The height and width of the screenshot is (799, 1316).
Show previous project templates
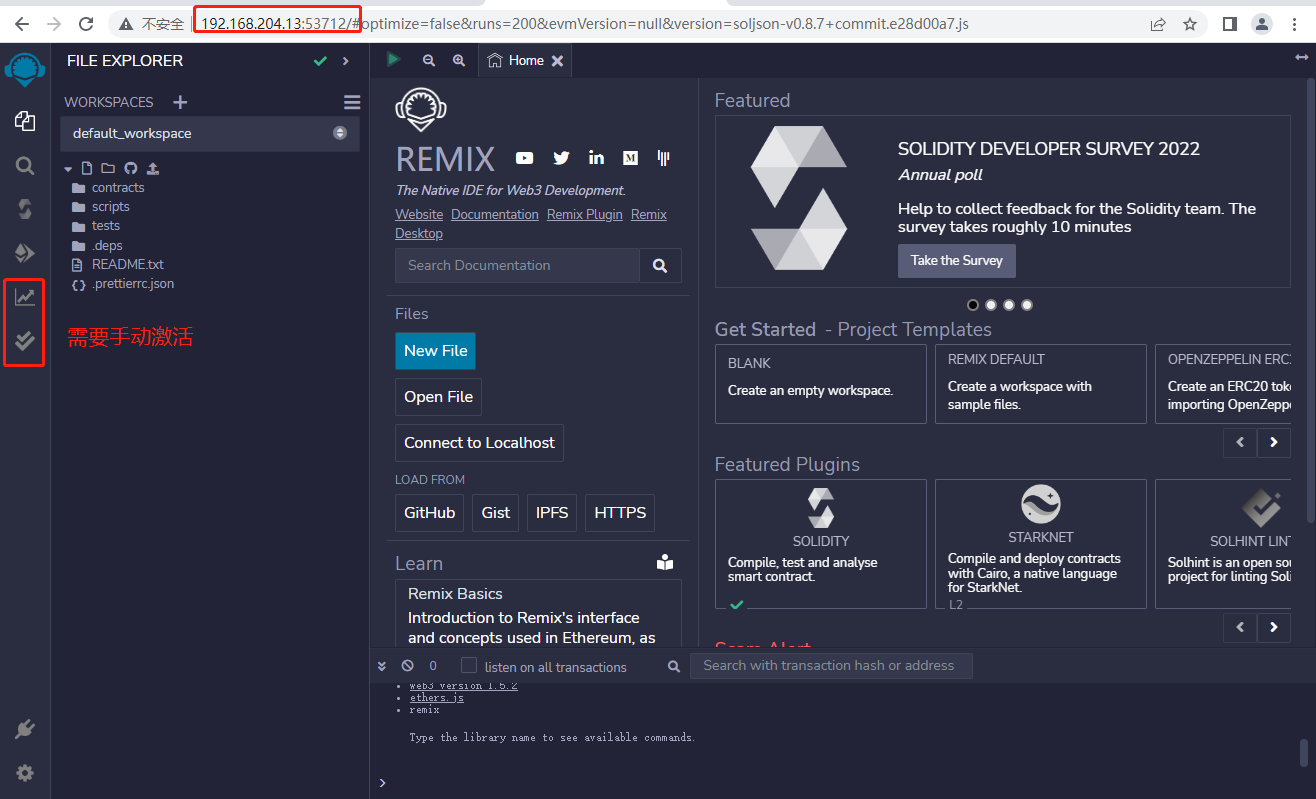tap(1240, 442)
